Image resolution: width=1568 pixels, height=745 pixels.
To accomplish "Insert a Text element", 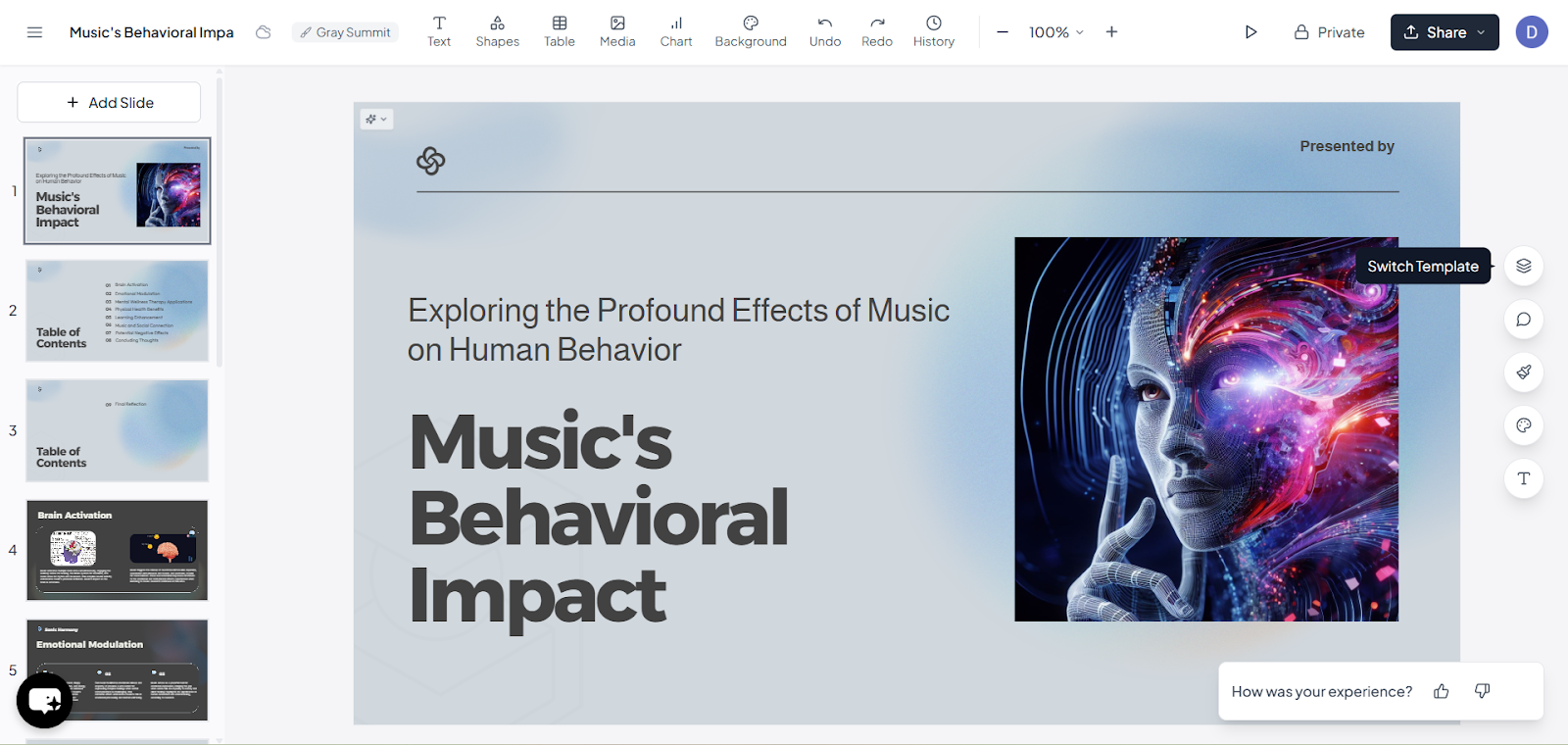I will click(439, 31).
